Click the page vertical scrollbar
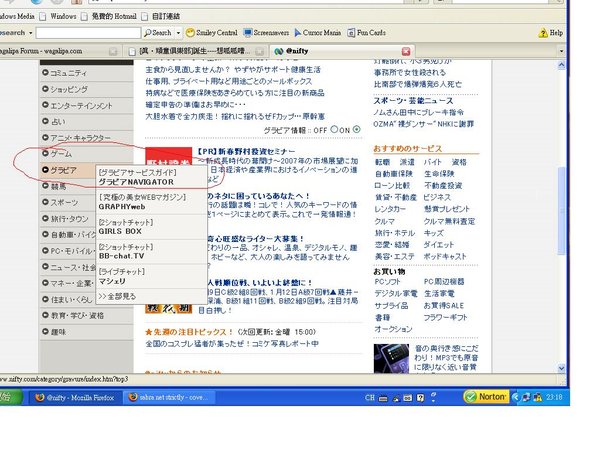The height and width of the screenshot is (450, 600). coord(593,200)
